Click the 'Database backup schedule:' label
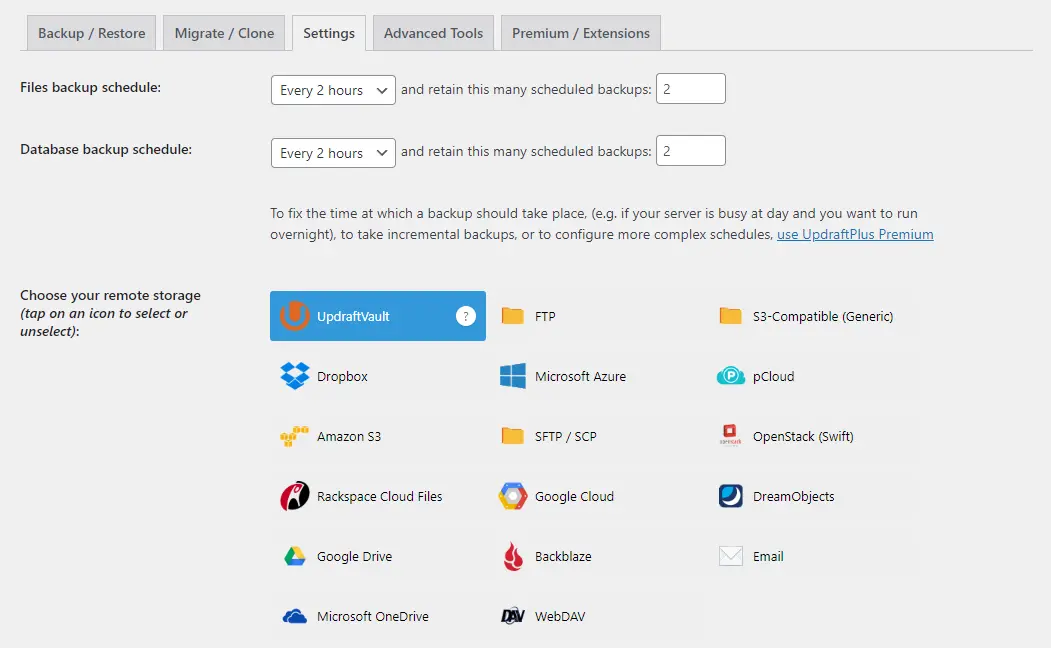The width and height of the screenshot is (1051, 648). (x=106, y=149)
